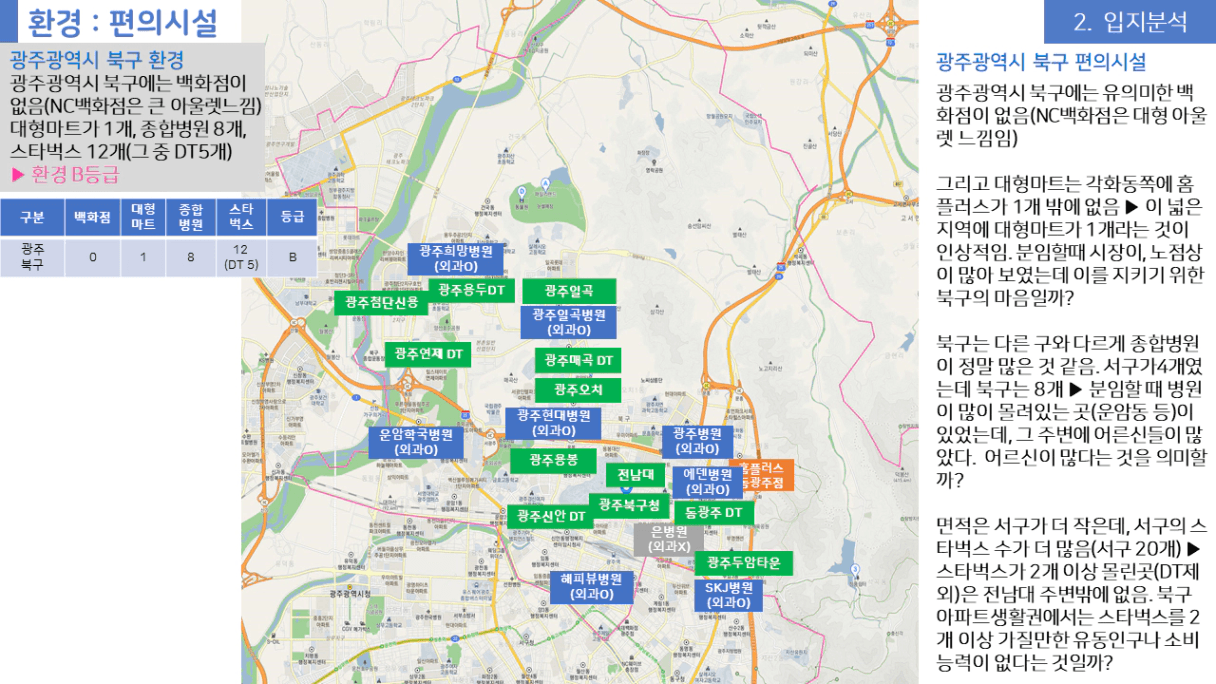Click the paragraph starting 면적은 서구가 더 작은데
This screenshot has width=1216, height=684.
(1070, 593)
